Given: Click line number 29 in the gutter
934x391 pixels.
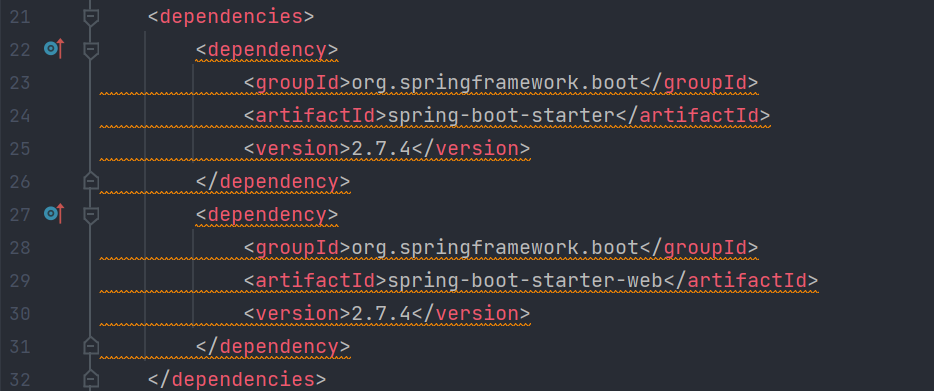Looking at the screenshot, I should coord(20,280).
